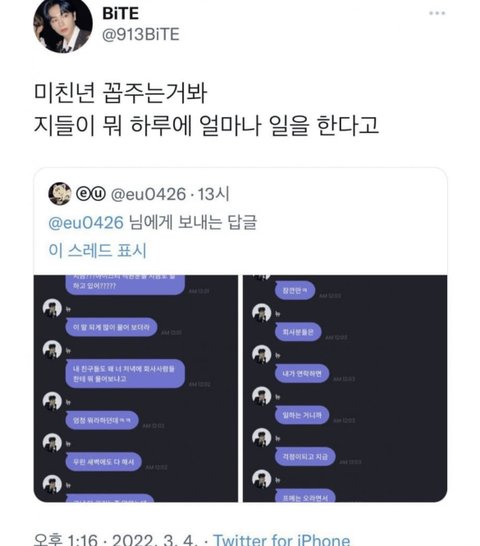Click the @eu0426 reply mention link
This screenshot has height=546, width=480.
coord(86,223)
